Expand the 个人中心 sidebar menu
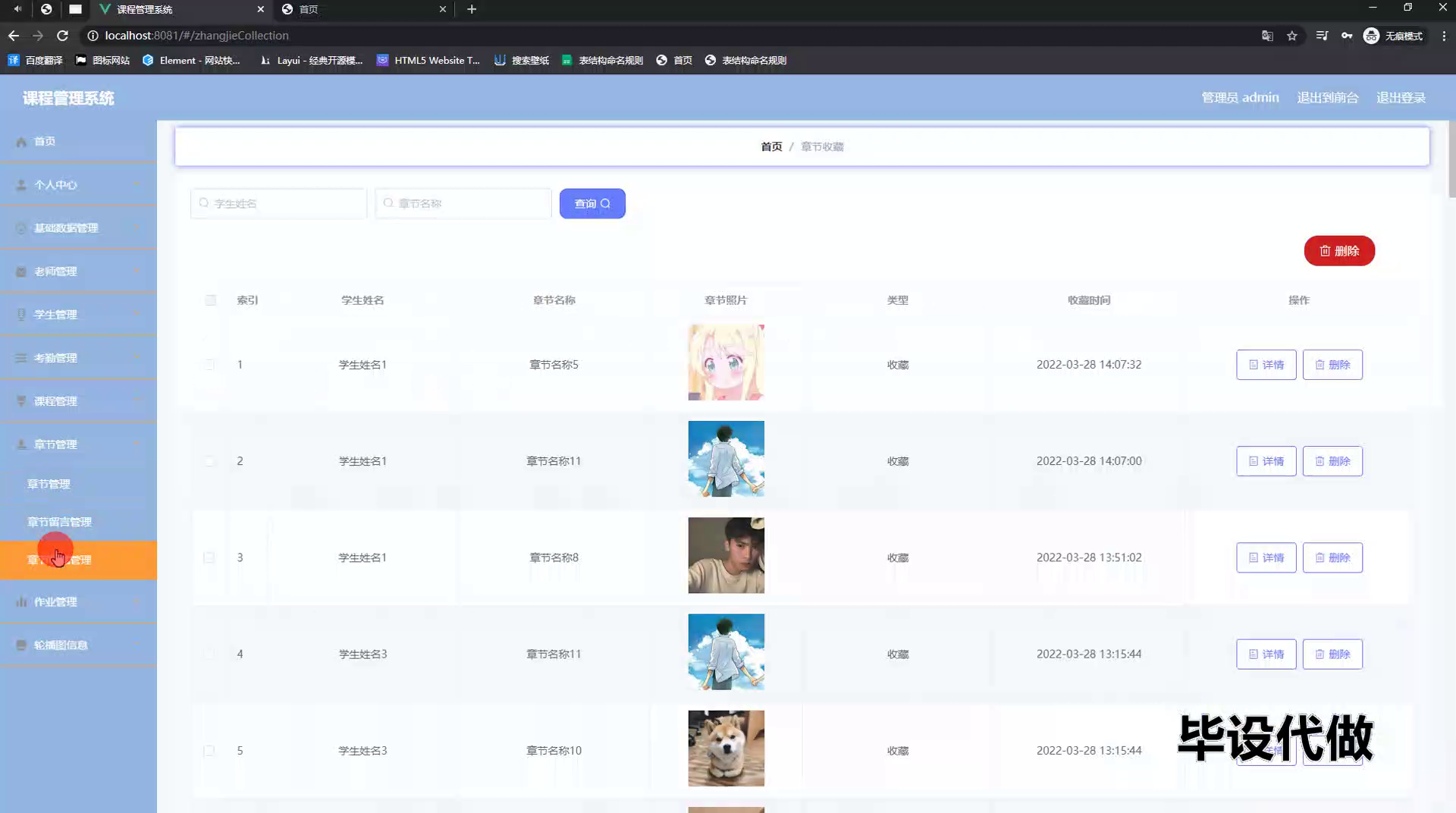The image size is (1456, 813). click(x=78, y=184)
